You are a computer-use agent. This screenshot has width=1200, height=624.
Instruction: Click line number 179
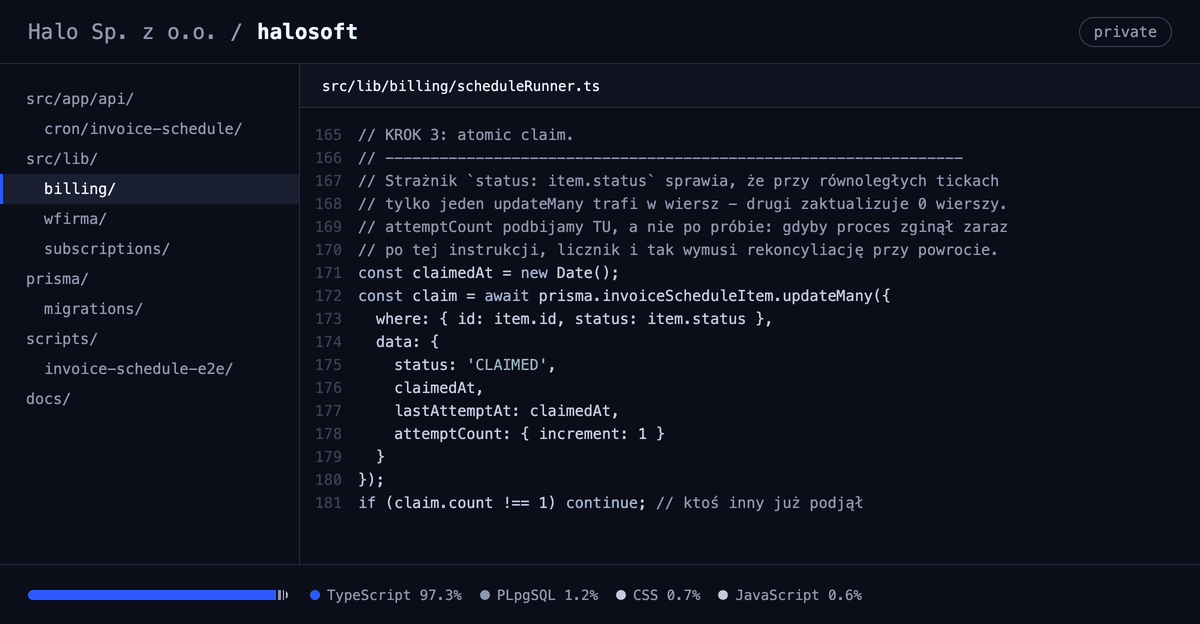[328, 457]
